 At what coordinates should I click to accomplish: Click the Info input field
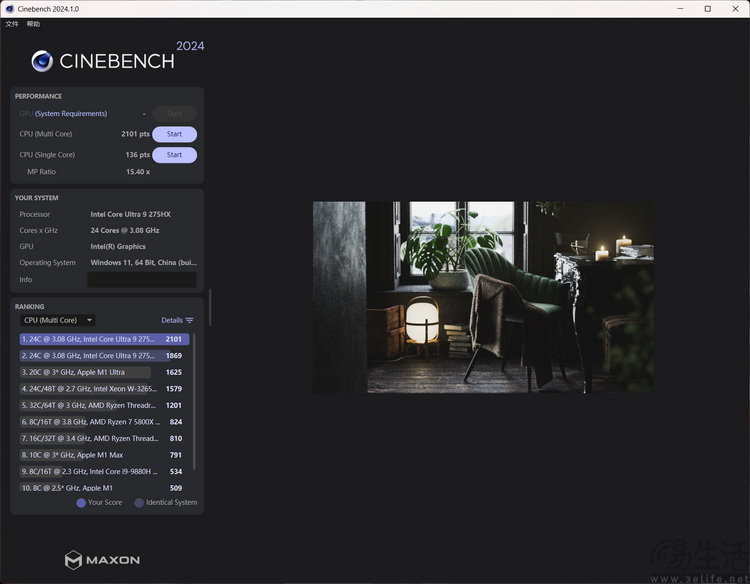click(142, 280)
